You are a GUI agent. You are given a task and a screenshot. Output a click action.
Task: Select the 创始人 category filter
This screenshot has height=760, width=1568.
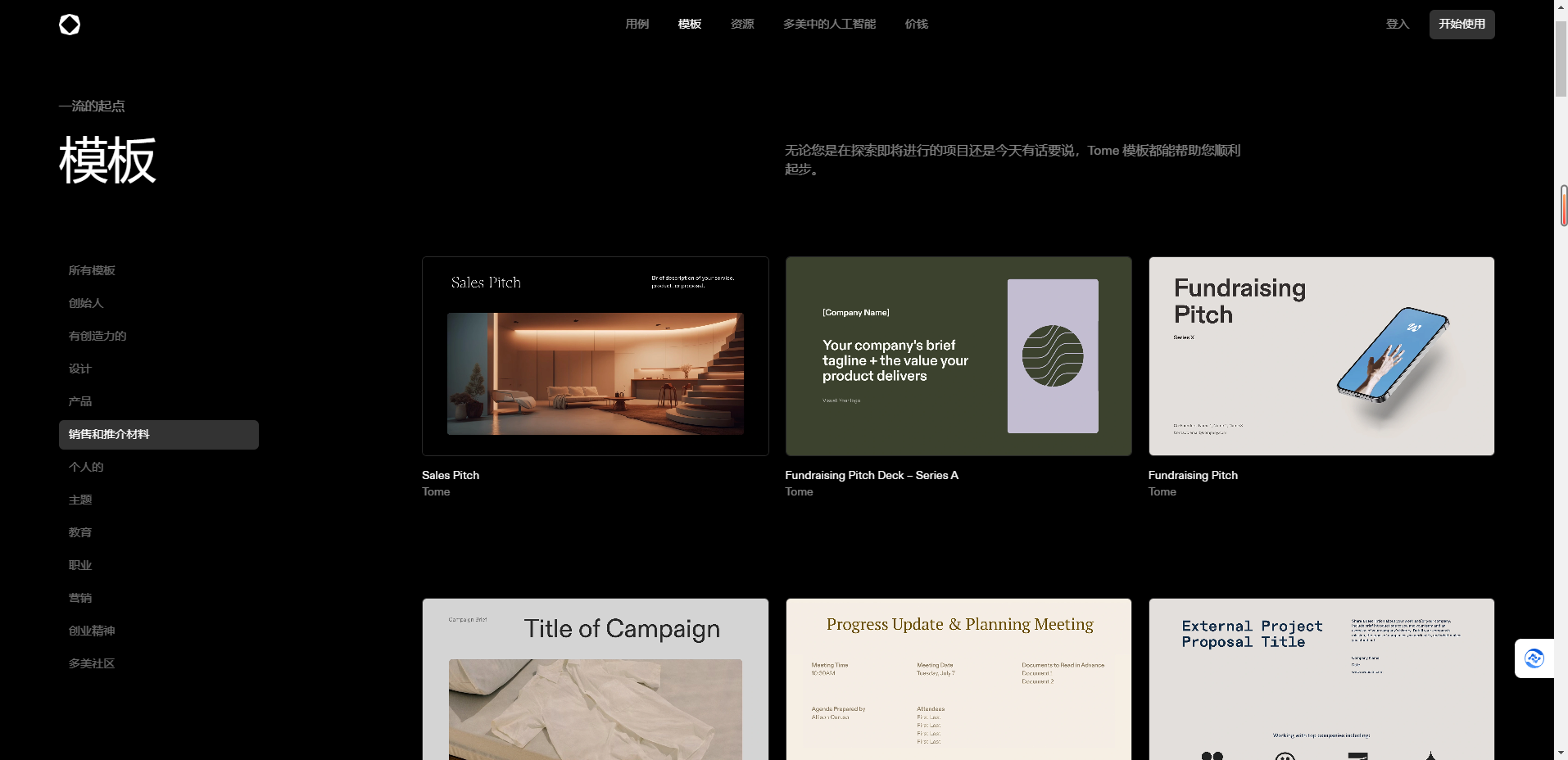point(86,304)
